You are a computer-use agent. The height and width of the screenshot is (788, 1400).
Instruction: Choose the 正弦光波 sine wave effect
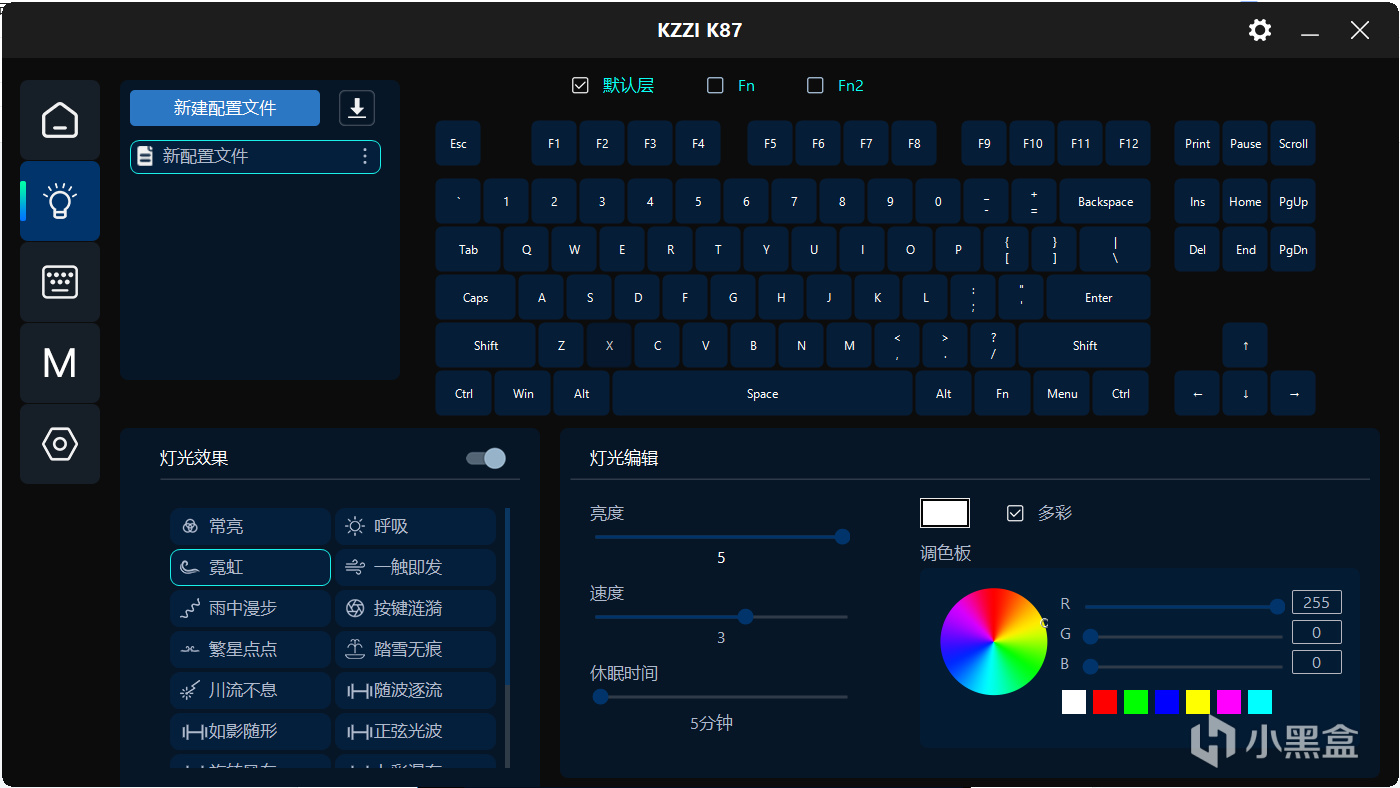click(415, 731)
